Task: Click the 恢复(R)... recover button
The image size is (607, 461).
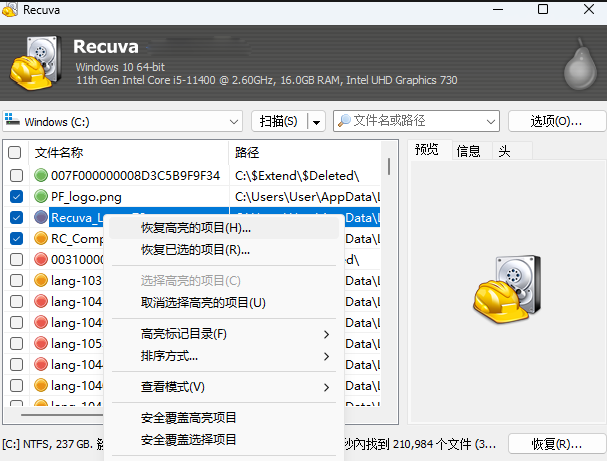Action: [556, 444]
